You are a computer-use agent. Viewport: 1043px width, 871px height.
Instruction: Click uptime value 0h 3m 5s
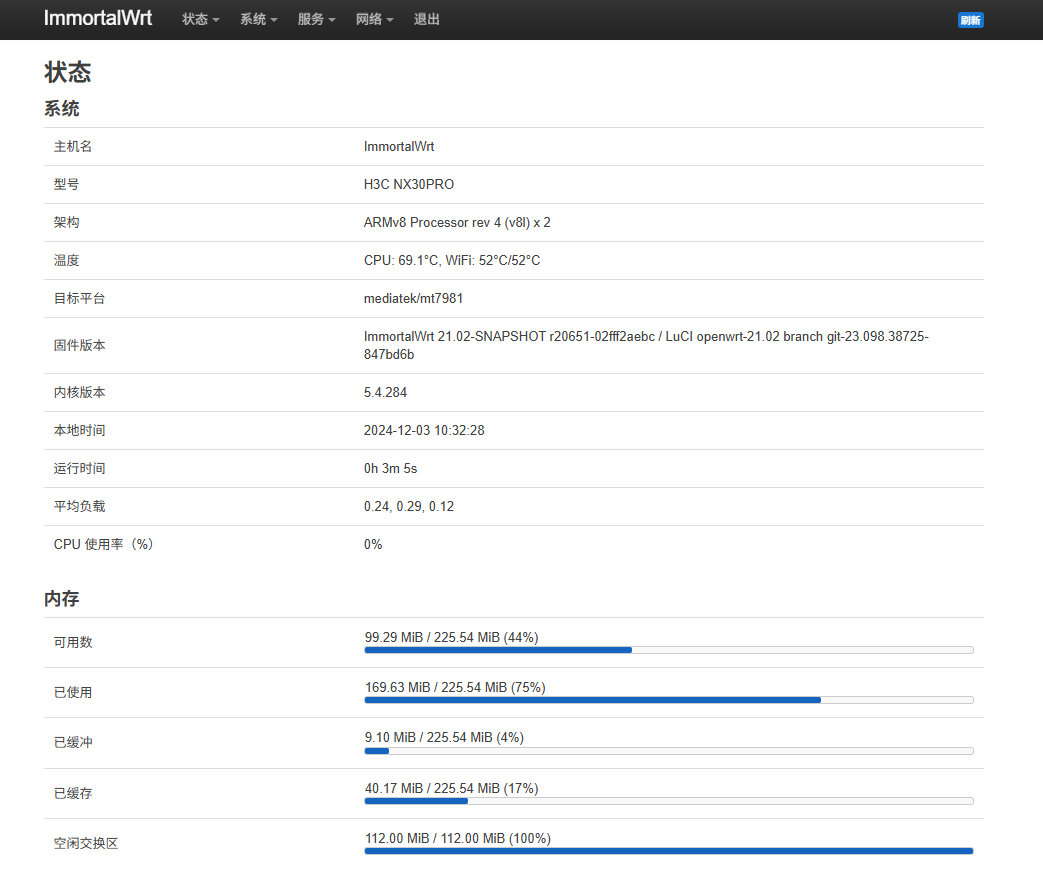click(390, 468)
